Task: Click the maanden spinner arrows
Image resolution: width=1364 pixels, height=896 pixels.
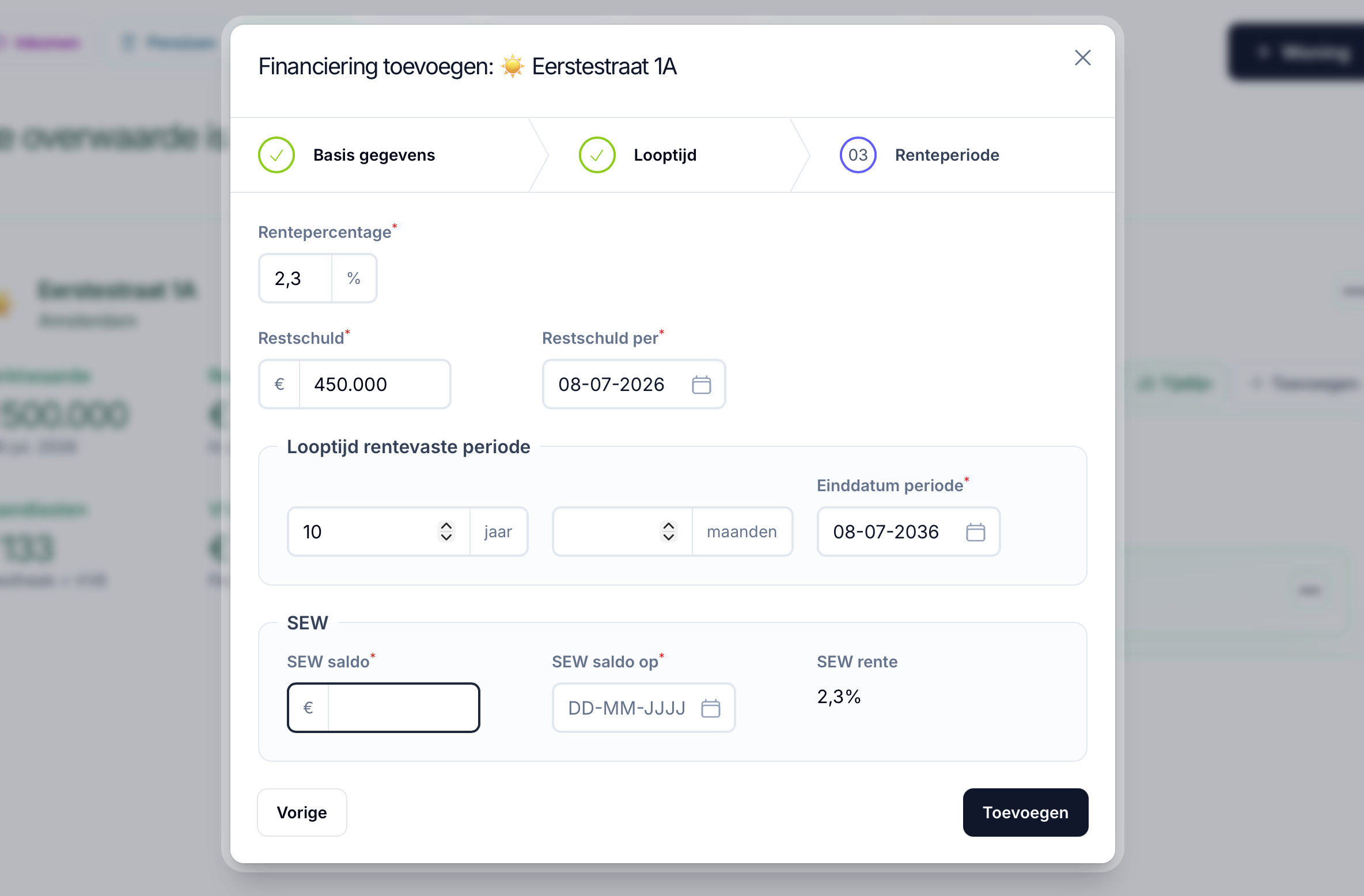Action: (x=668, y=531)
